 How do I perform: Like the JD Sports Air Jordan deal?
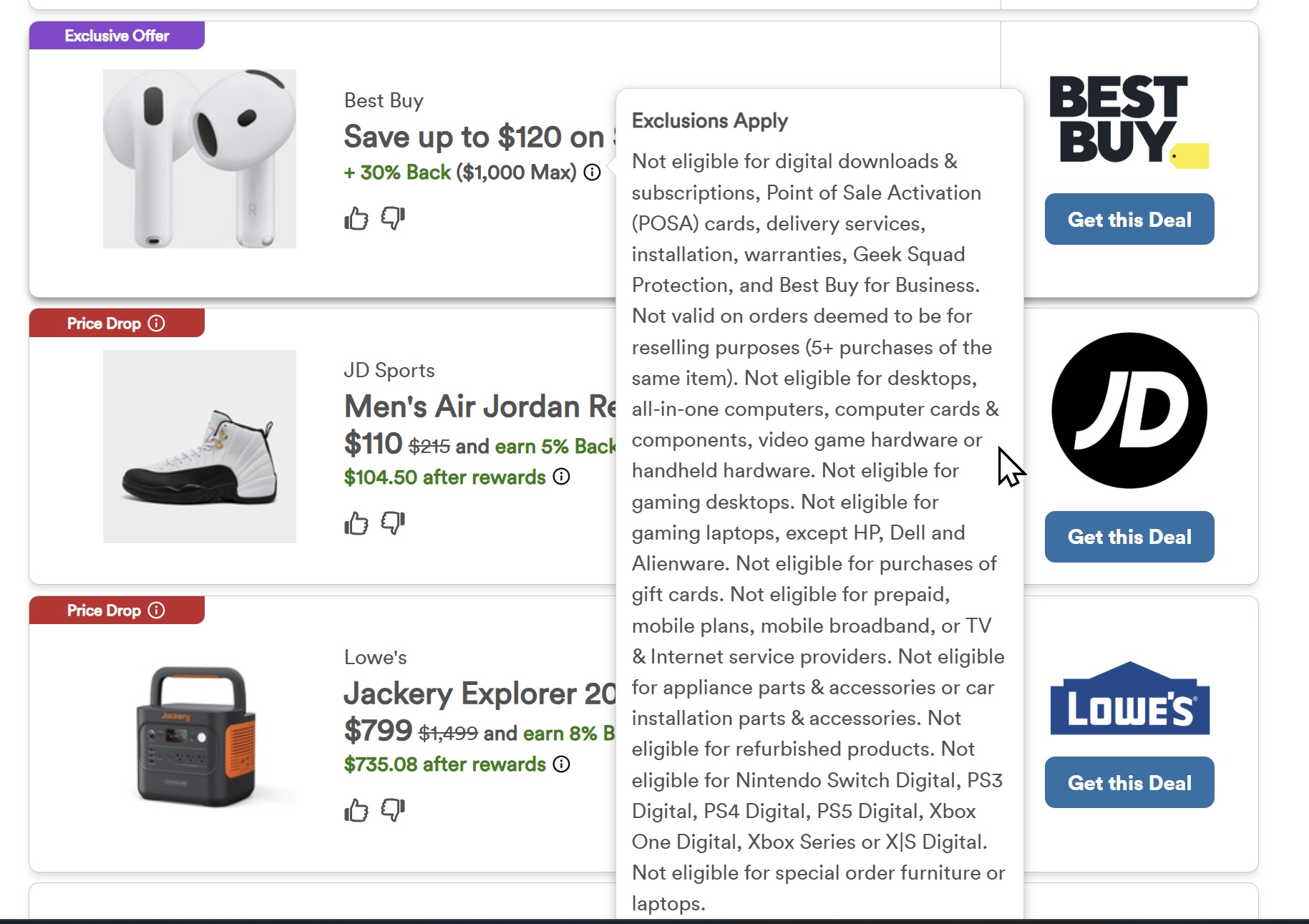[356, 524]
